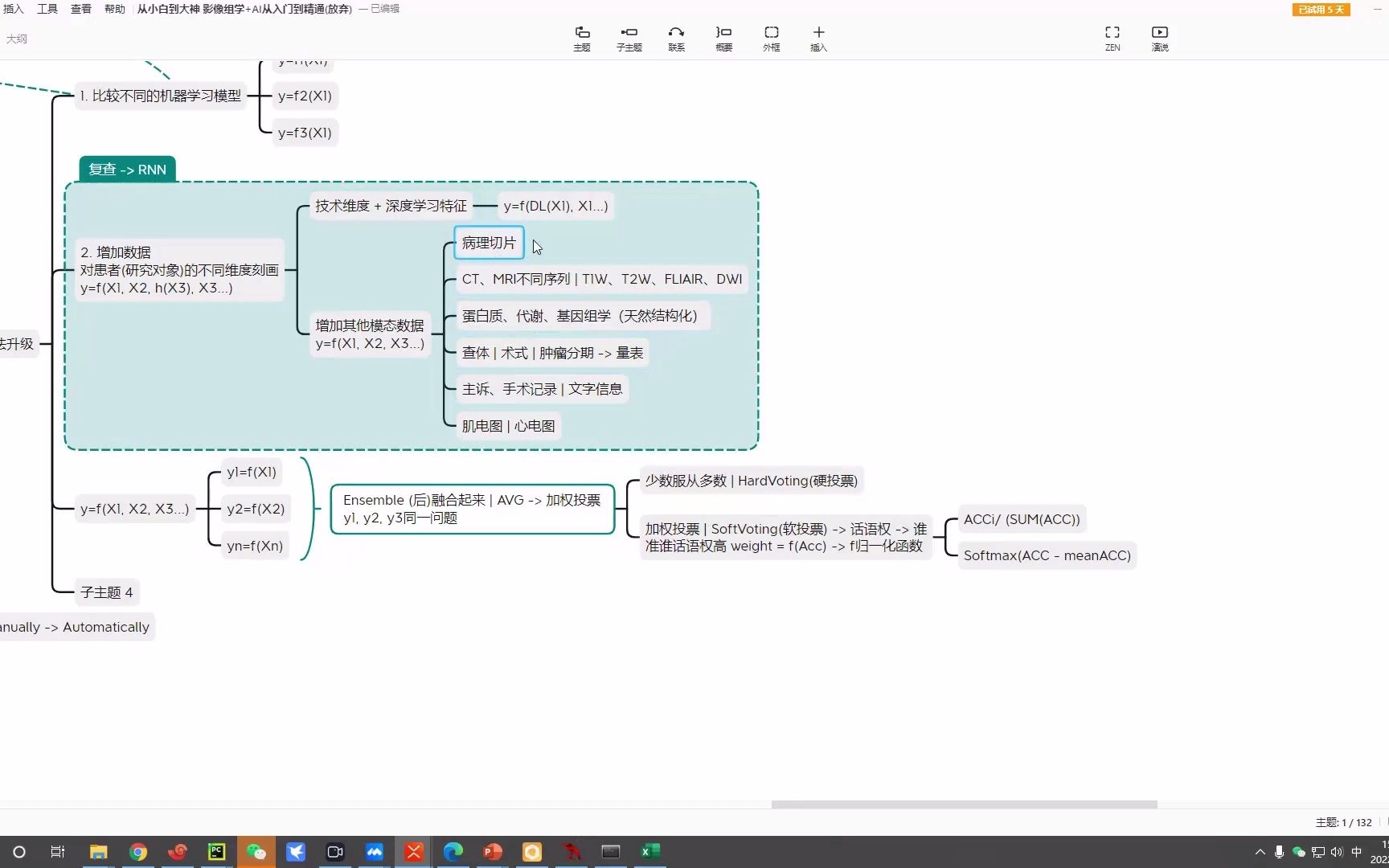Open the 插入 menu
The height and width of the screenshot is (868, 1389).
(14, 9)
